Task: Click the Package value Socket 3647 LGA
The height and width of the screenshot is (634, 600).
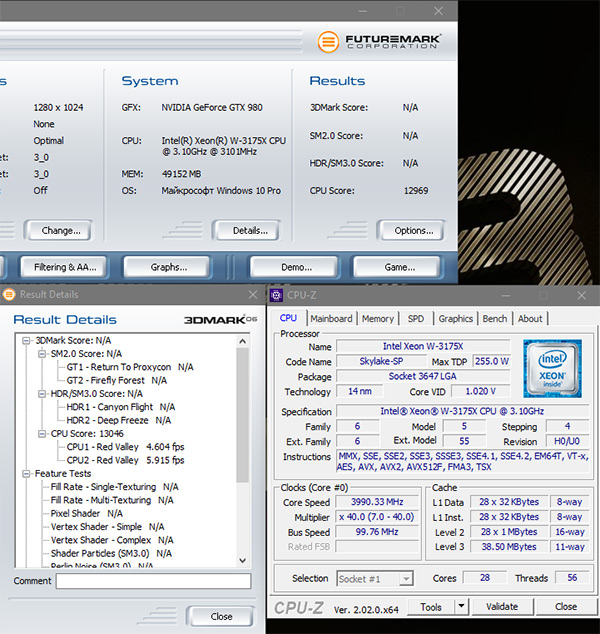Action: coord(423,376)
